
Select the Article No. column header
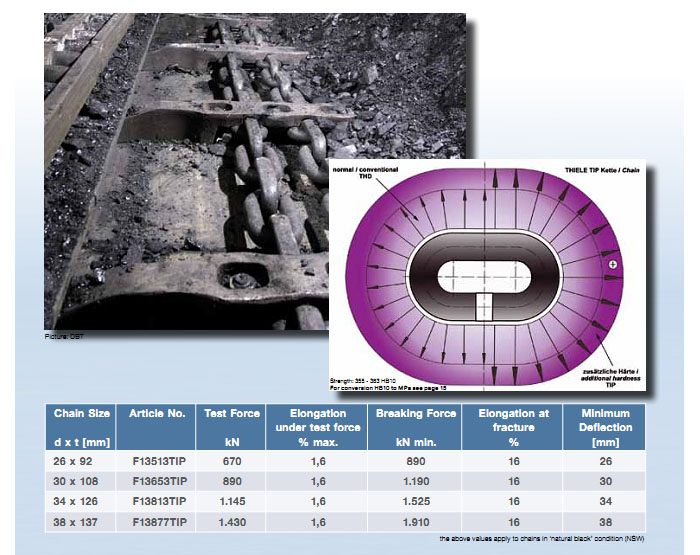[x=153, y=413]
